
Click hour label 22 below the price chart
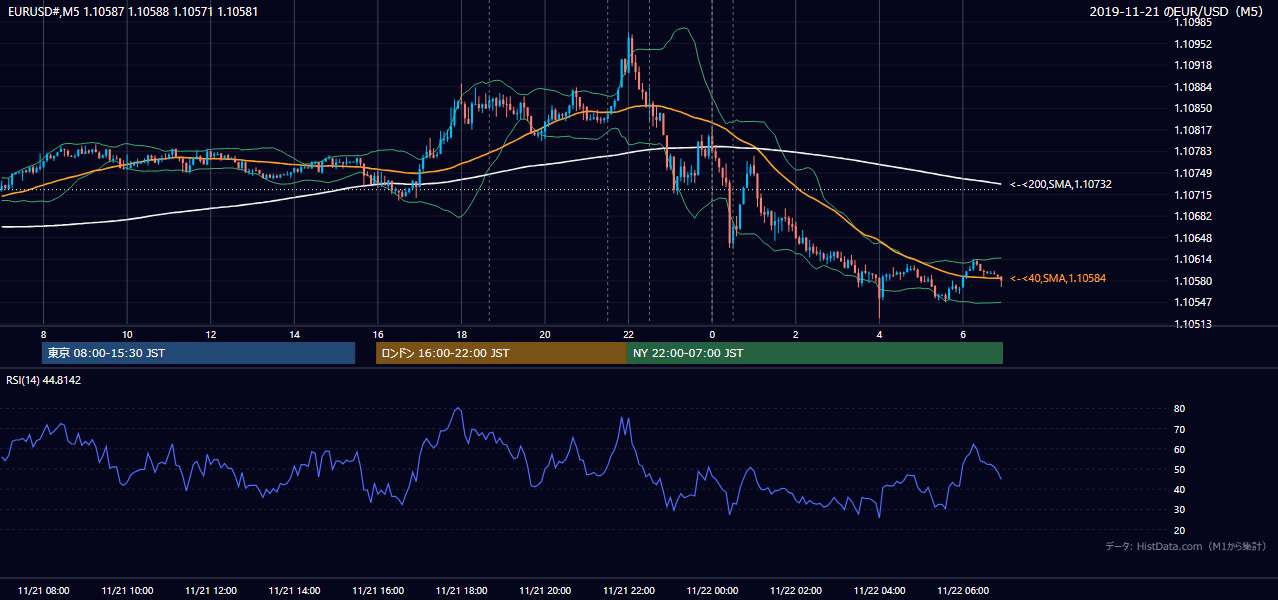628,334
